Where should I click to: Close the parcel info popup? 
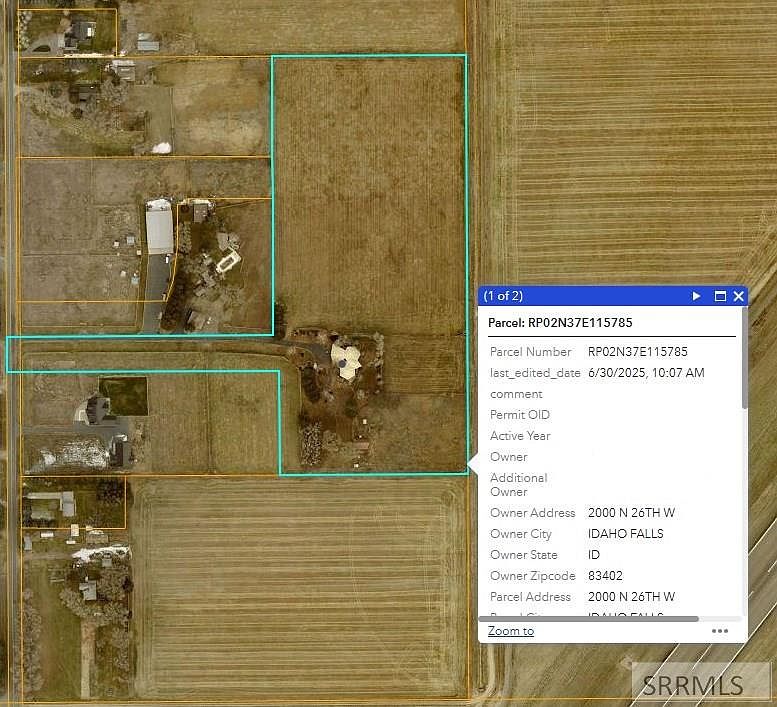[739, 296]
